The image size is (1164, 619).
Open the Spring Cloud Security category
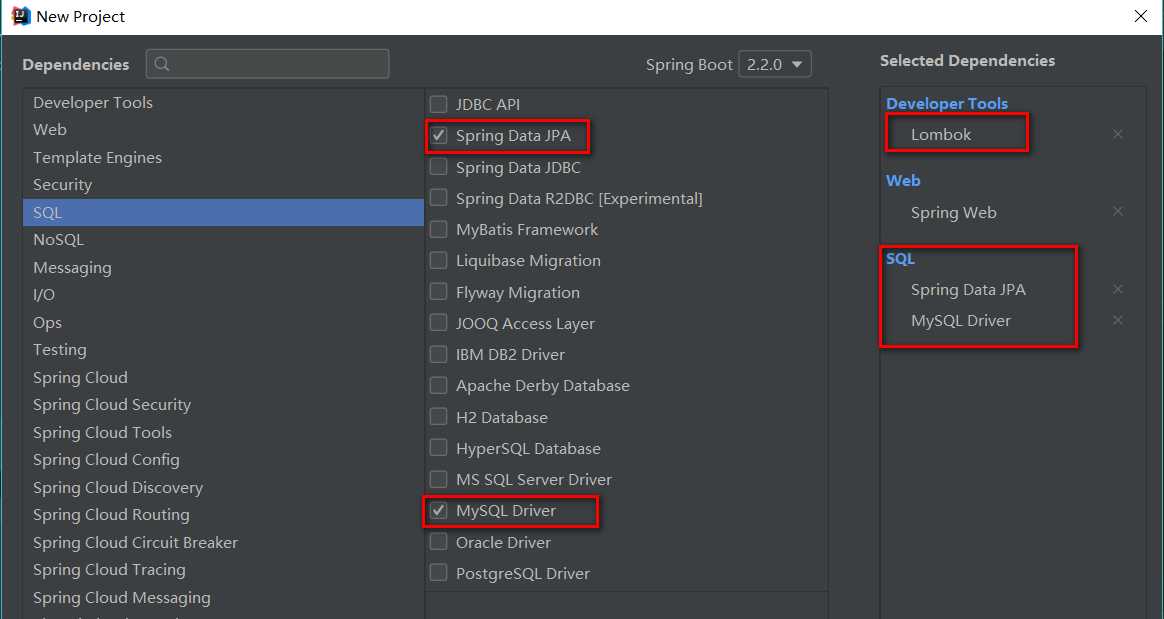point(112,405)
